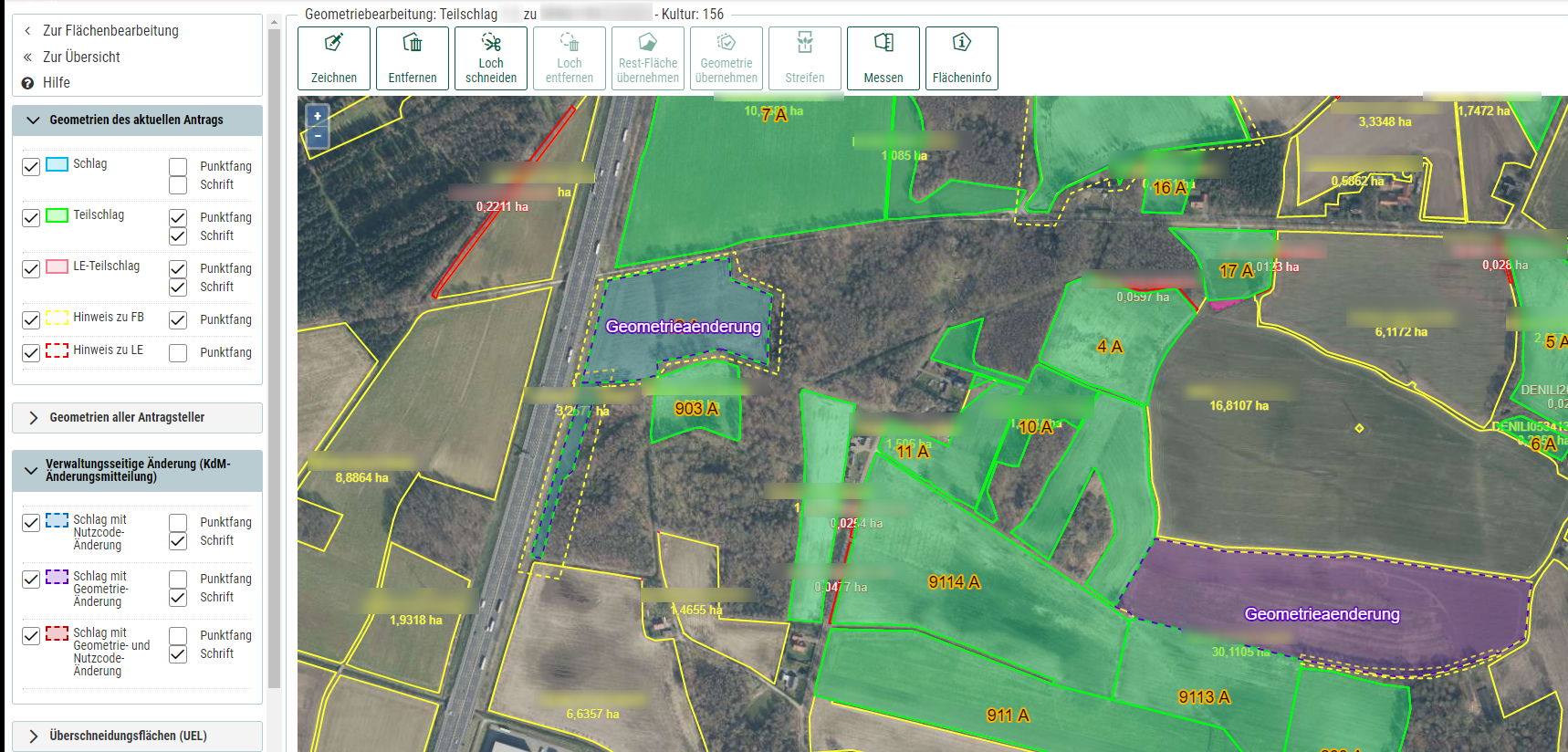Image resolution: width=1568 pixels, height=752 pixels.
Task: Open the Flächeninfo tool
Action: (x=961, y=58)
